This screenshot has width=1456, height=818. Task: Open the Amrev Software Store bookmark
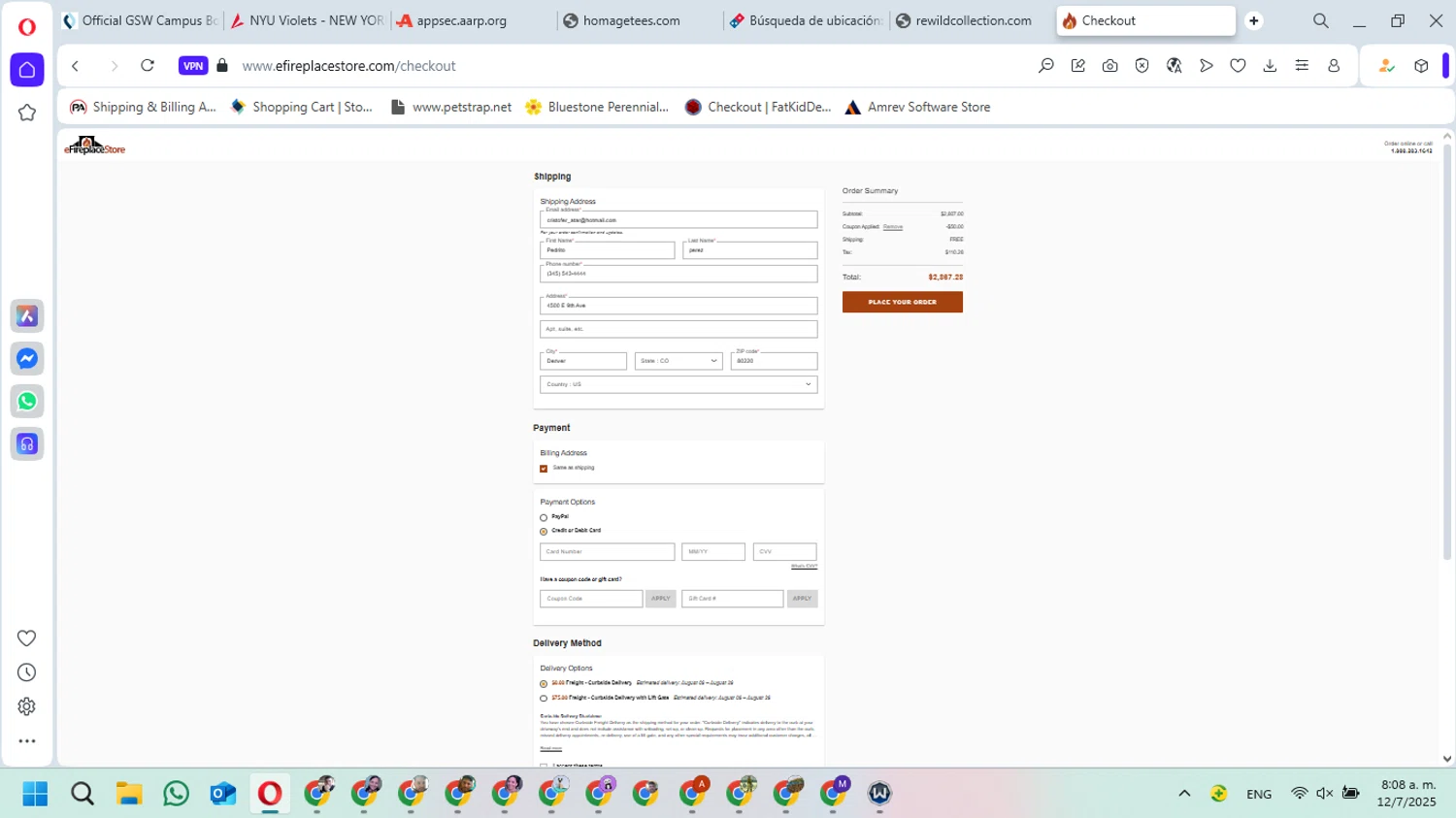click(918, 107)
